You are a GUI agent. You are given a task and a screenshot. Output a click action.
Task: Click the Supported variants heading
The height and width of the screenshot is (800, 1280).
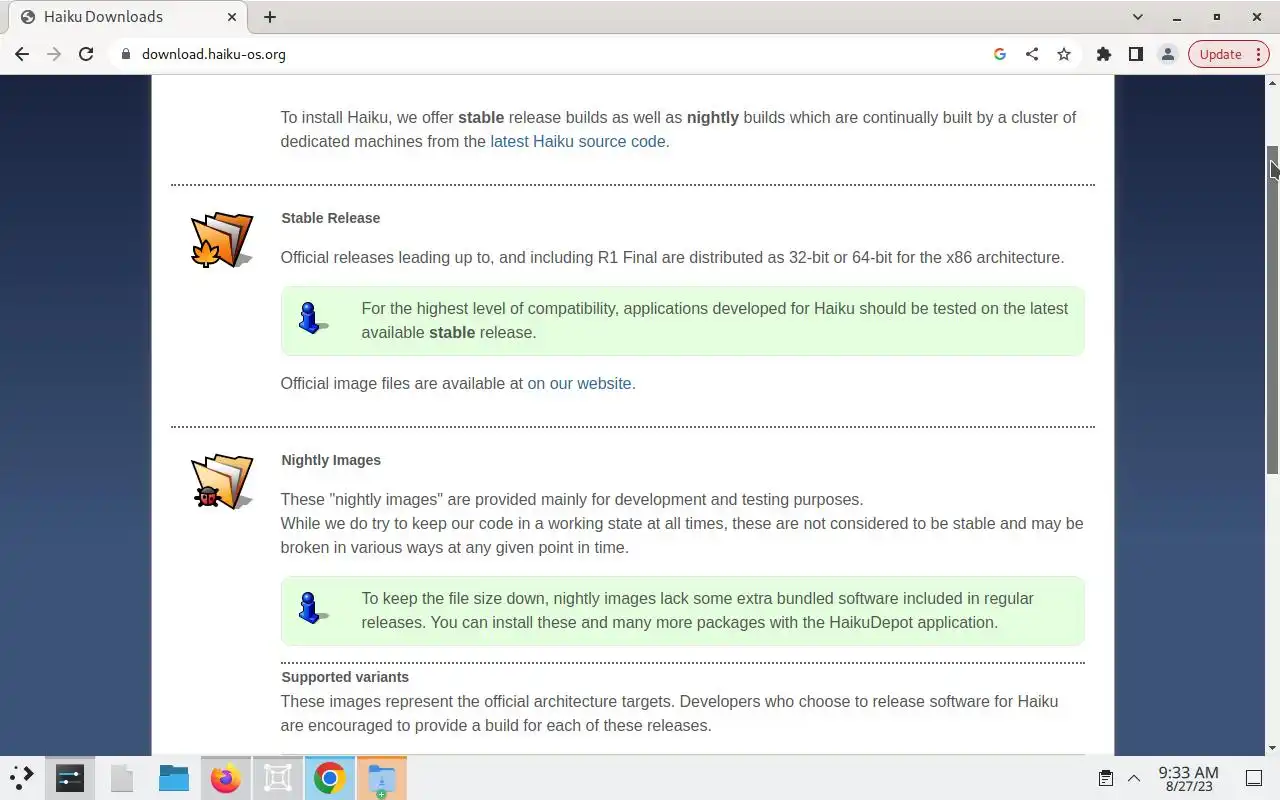pos(345,677)
